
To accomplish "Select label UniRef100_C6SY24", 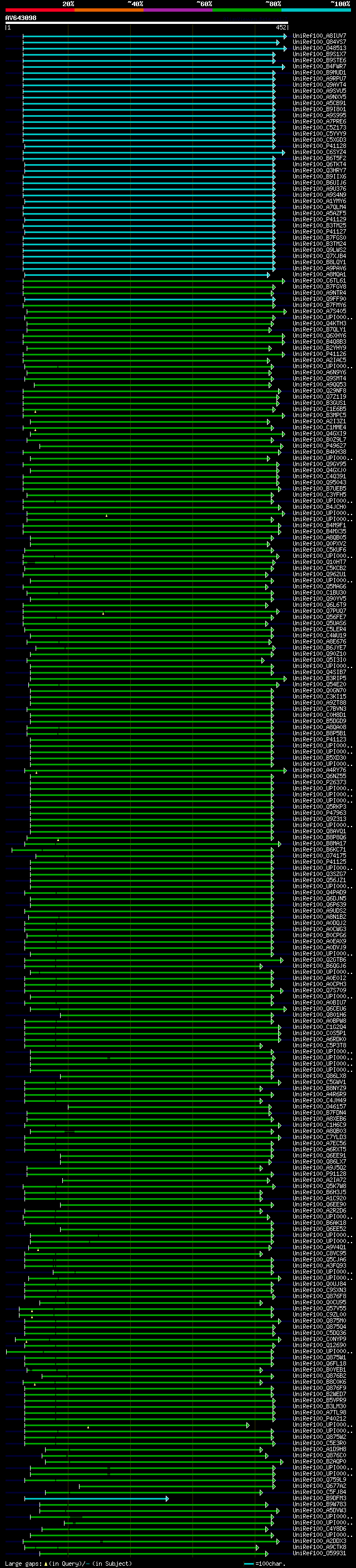I will [319, 152].
